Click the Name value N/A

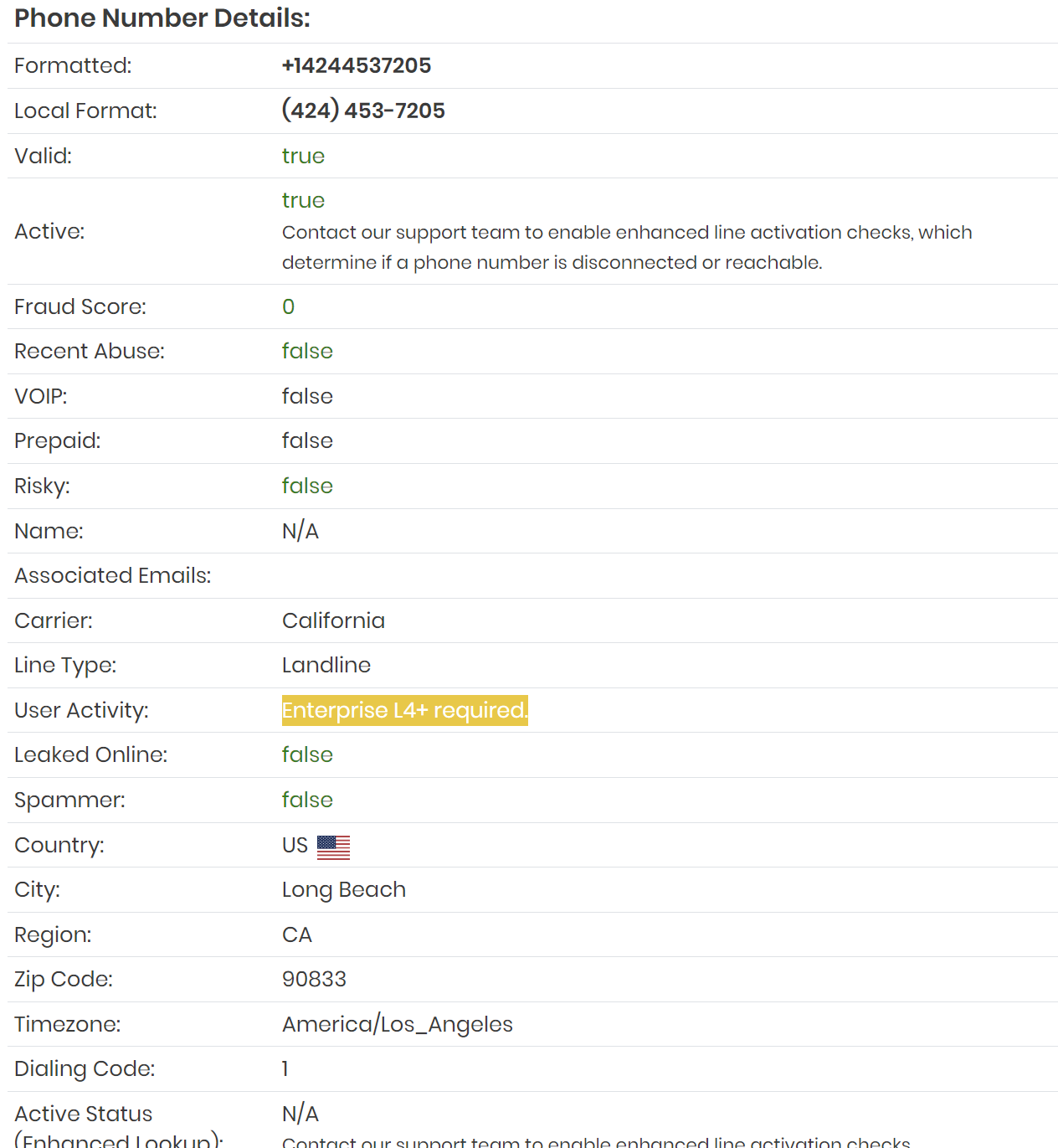click(300, 531)
